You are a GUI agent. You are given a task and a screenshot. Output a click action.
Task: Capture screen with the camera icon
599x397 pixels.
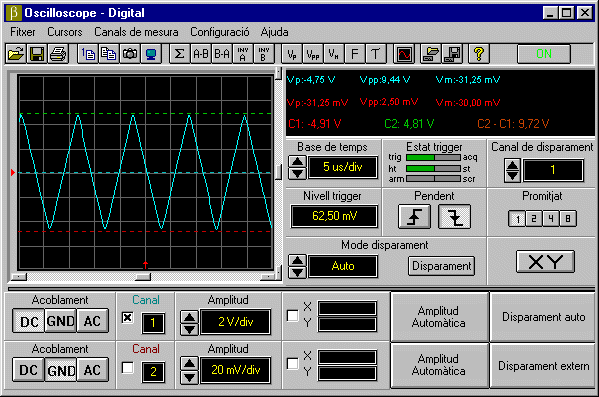130,54
